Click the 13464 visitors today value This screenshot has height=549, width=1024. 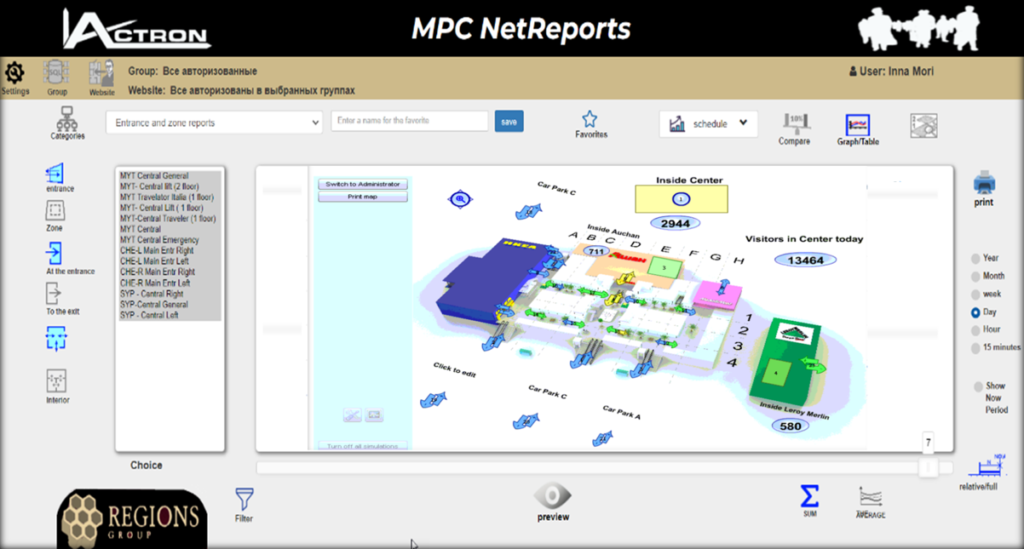point(805,260)
